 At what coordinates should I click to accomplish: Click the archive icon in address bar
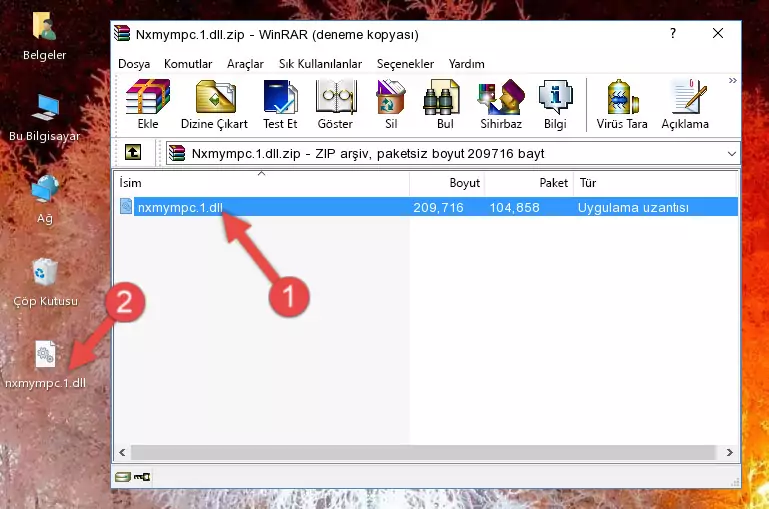click(x=177, y=153)
